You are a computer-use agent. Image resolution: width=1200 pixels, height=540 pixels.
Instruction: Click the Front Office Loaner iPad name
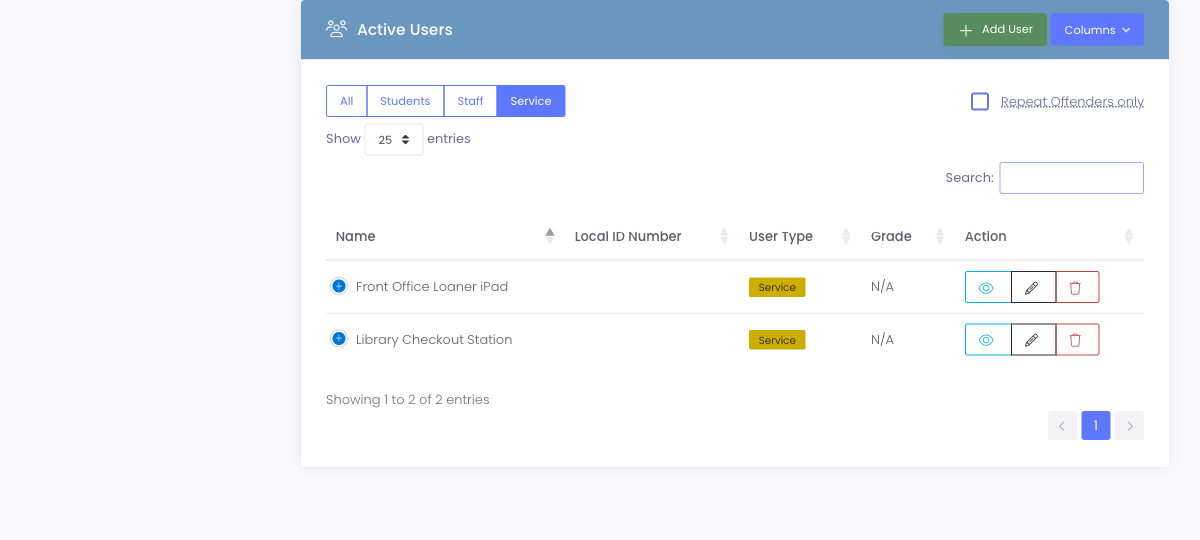(x=432, y=287)
